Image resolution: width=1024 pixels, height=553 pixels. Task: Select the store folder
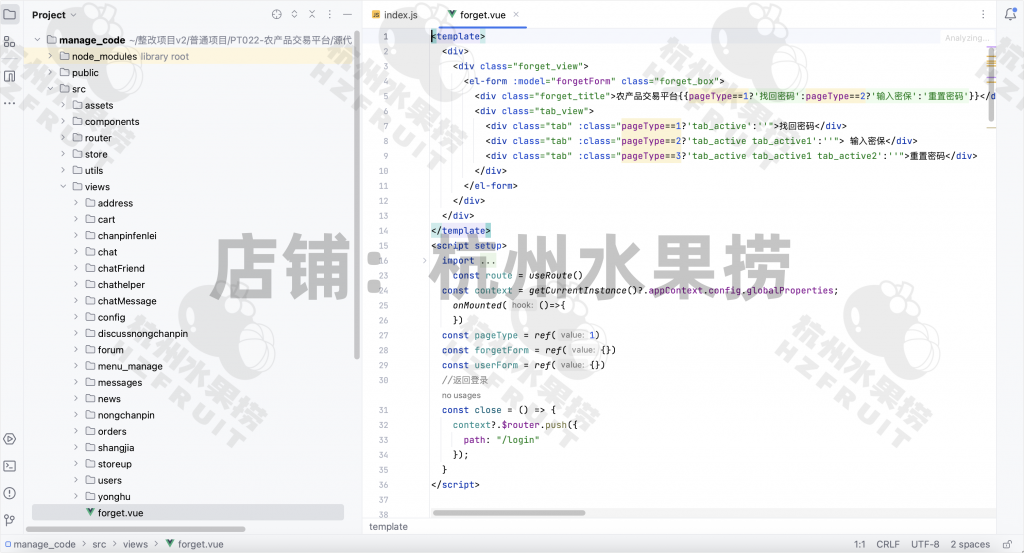click(x=96, y=154)
